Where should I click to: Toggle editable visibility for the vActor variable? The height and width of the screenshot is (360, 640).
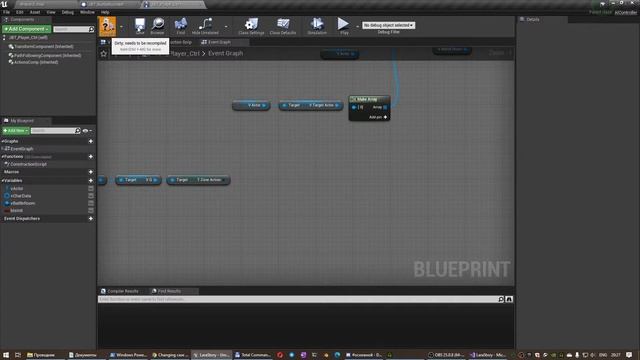(91, 189)
